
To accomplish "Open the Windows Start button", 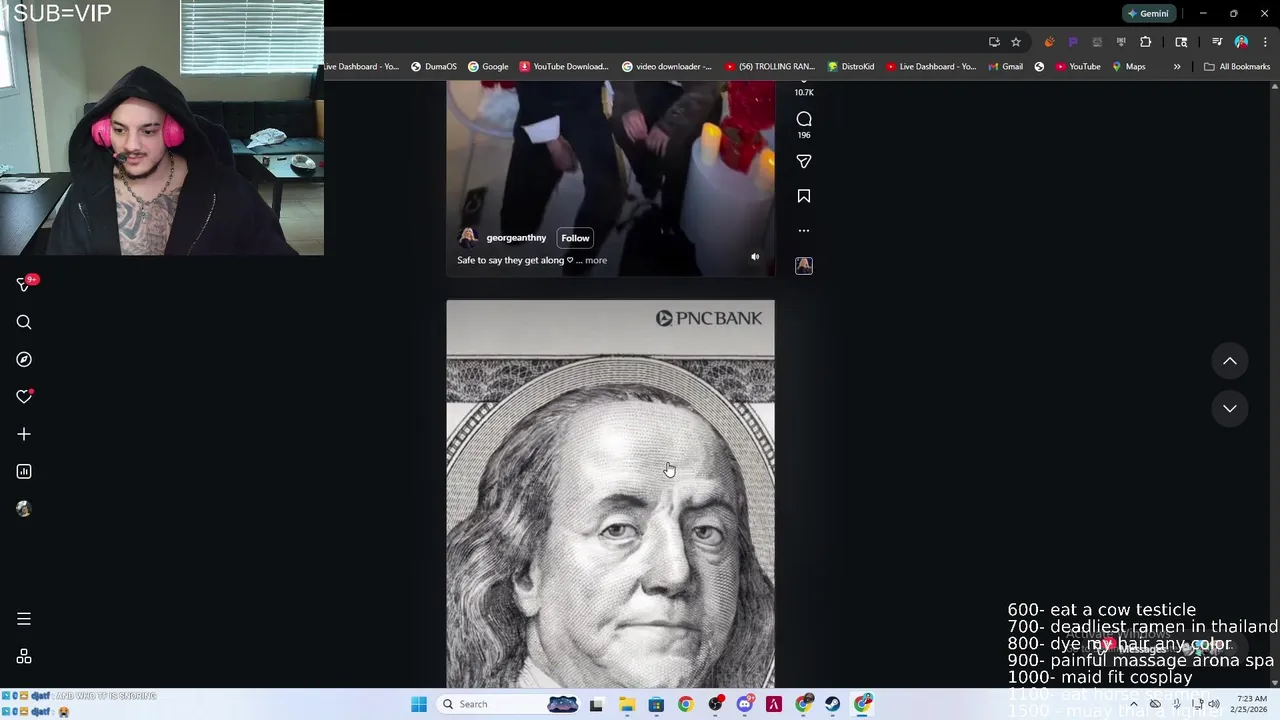I will click(419, 704).
